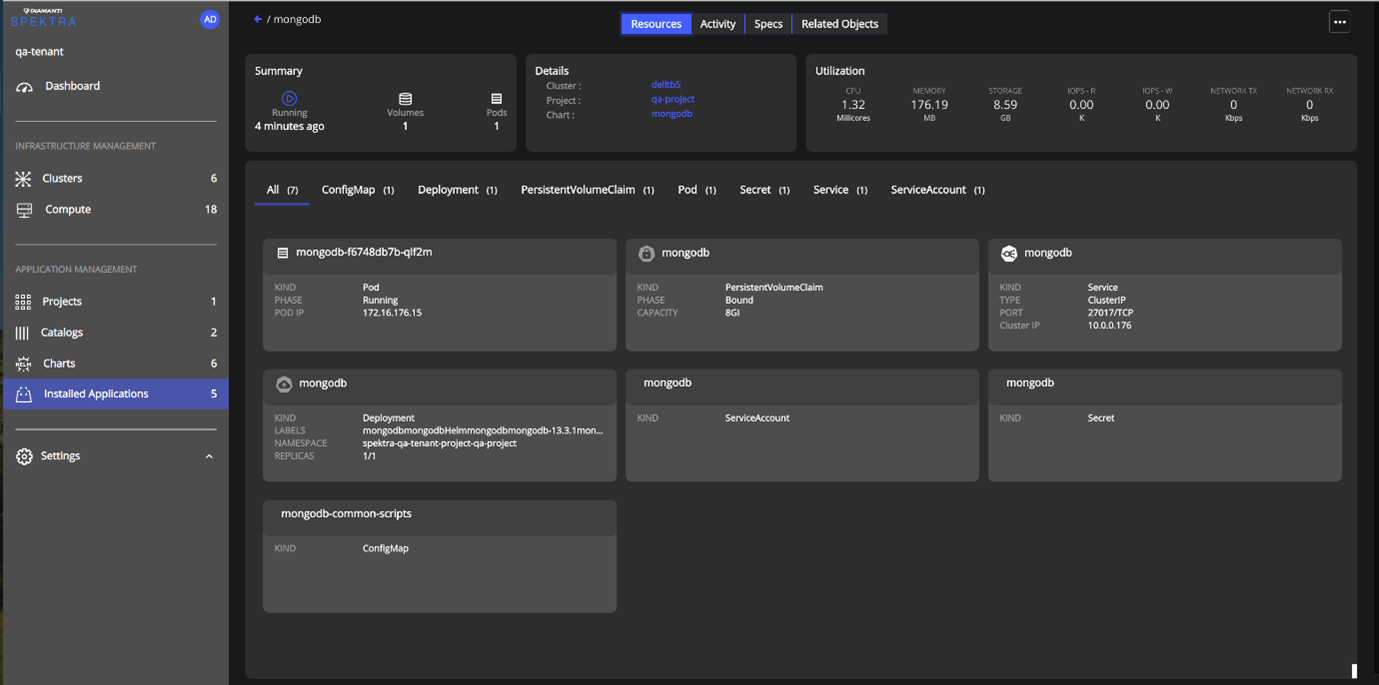Viewport: 1379px width, 685px height.
Task: Switch to the Activity tab
Action: 718,24
